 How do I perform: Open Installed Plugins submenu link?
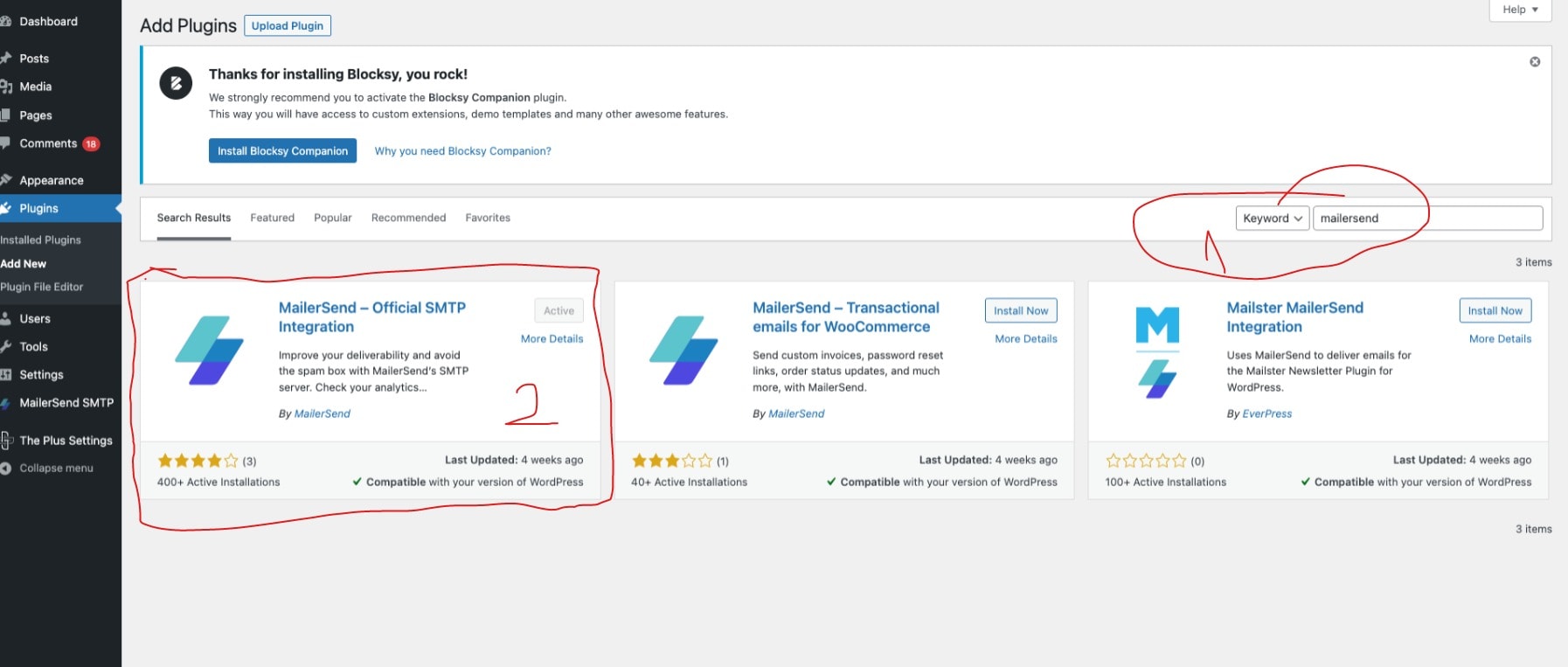[40, 240]
